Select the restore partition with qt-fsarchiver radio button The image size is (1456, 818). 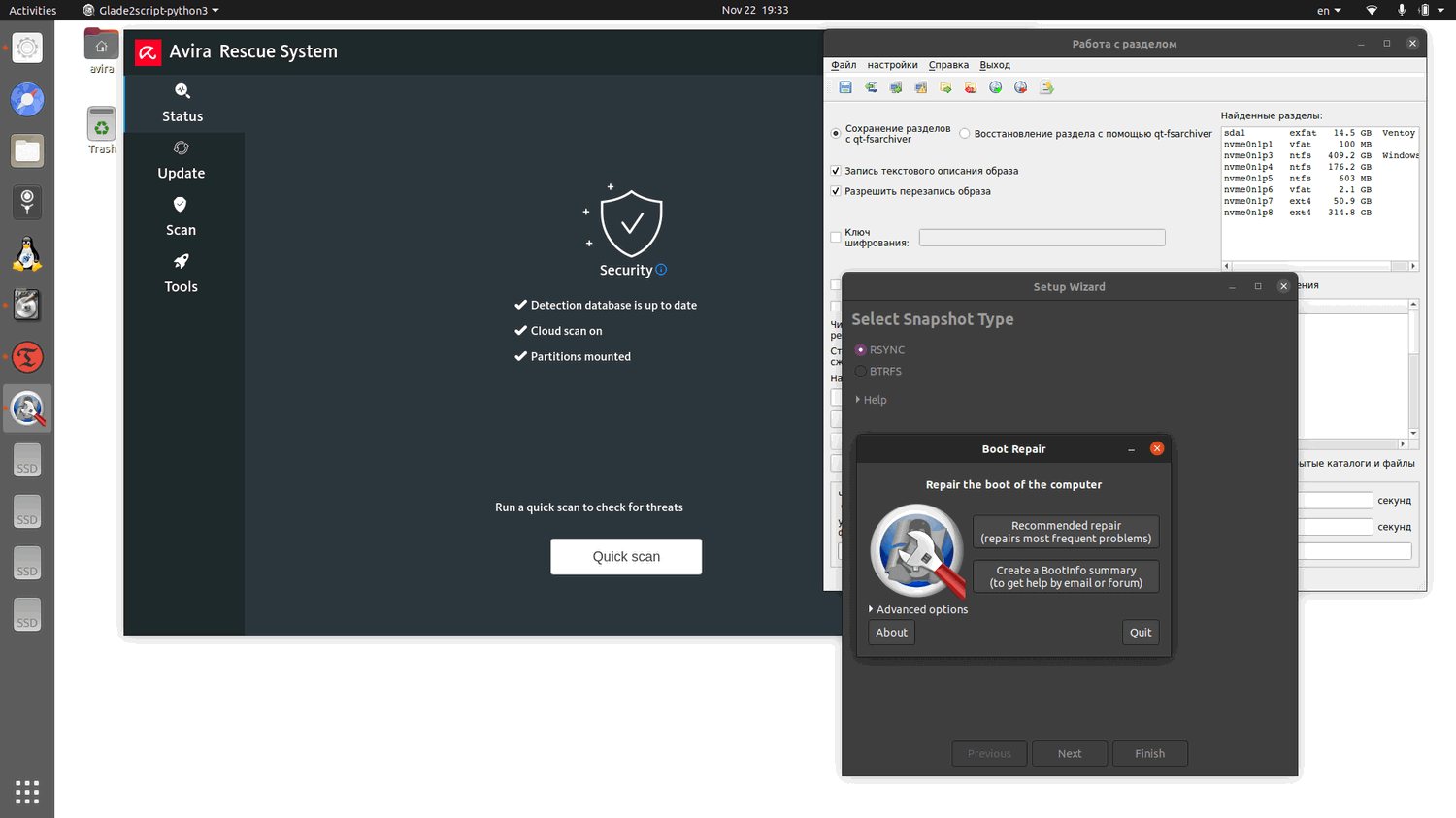pyautogui.click(x=965, y=134)
